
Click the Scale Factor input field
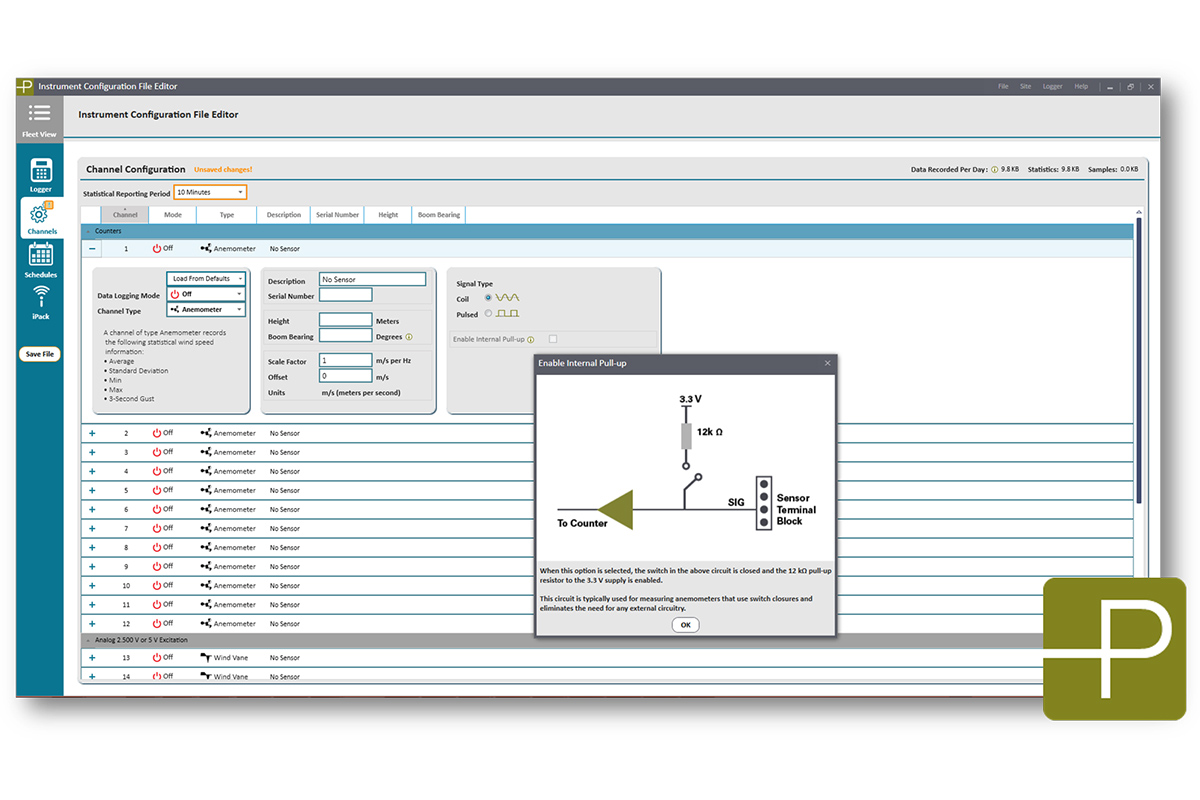pos(345,360)
